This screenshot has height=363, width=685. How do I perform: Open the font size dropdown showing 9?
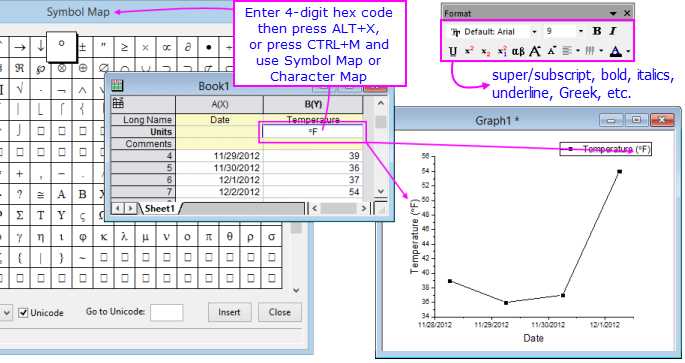coord(580,31)
